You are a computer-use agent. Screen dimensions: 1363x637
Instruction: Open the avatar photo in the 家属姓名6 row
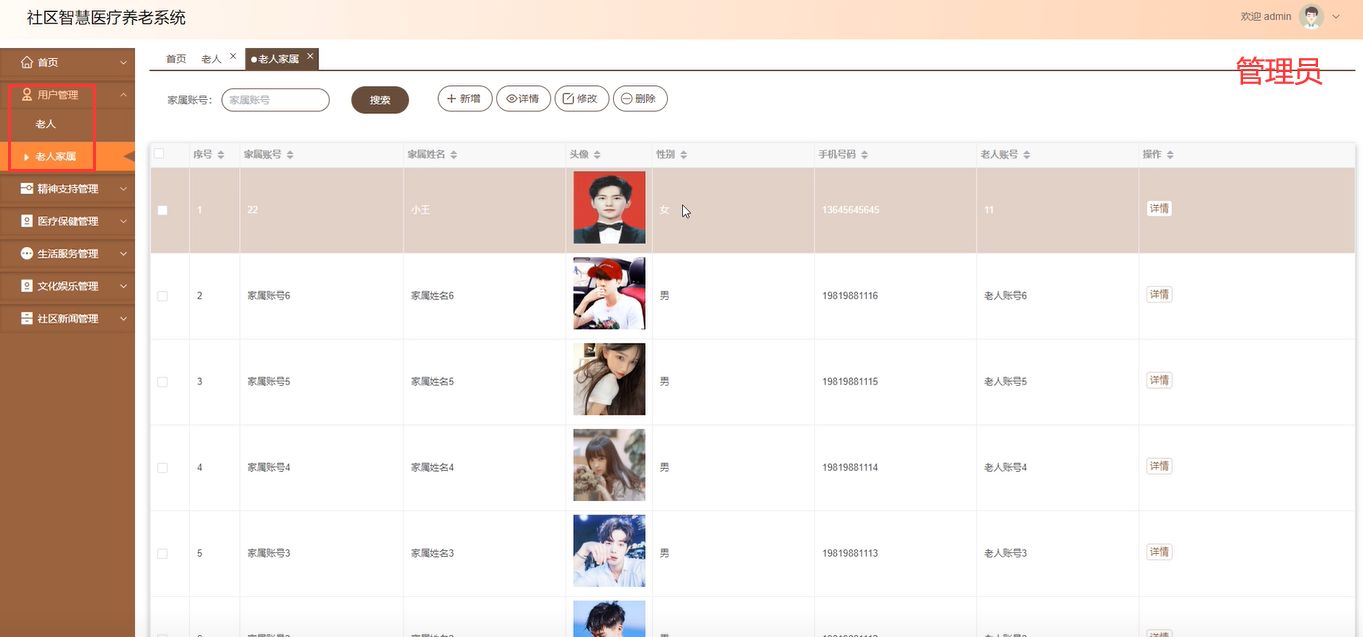(x=609, y=293)
